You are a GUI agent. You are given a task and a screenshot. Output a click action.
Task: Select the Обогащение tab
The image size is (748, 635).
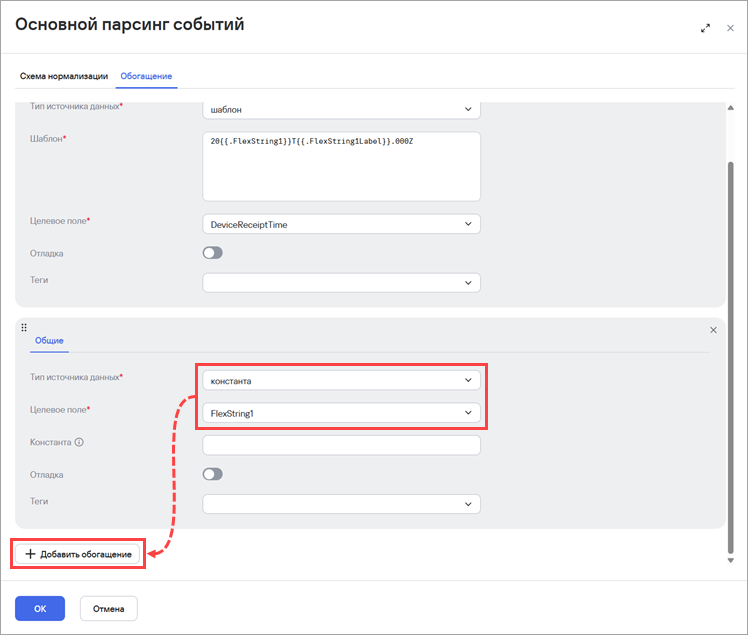146,76
